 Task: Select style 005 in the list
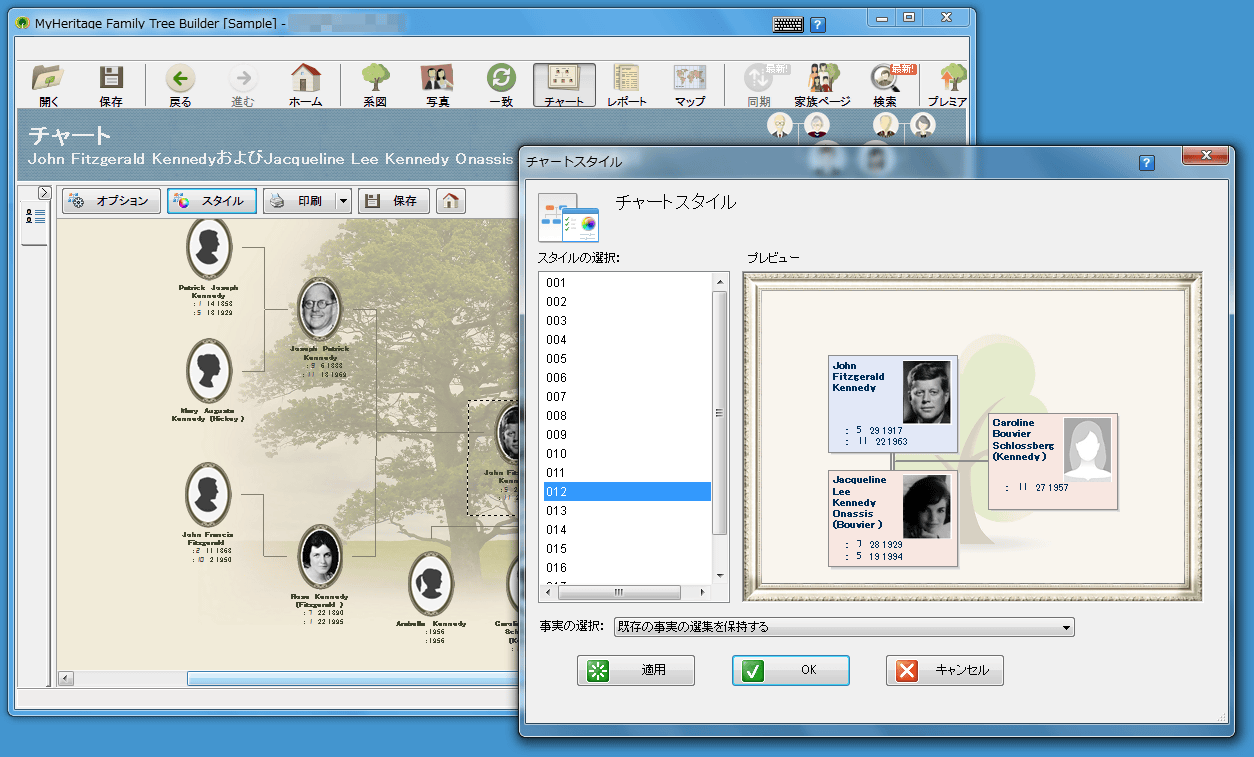click(626, 359)
